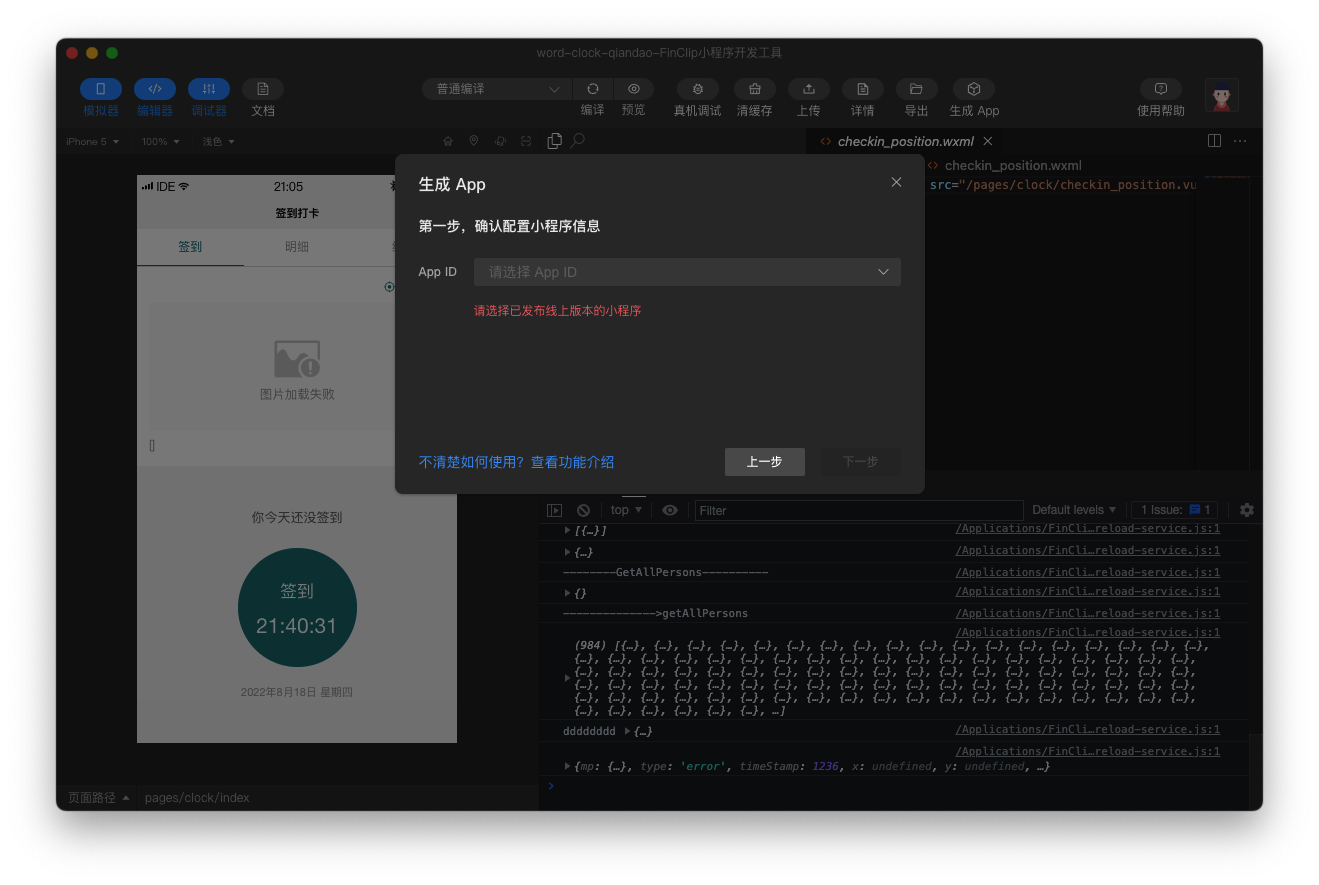This screenshot has width=1319, height=885.
Task: Open the 查看功能介绍 help link
Action: point(516,462)
